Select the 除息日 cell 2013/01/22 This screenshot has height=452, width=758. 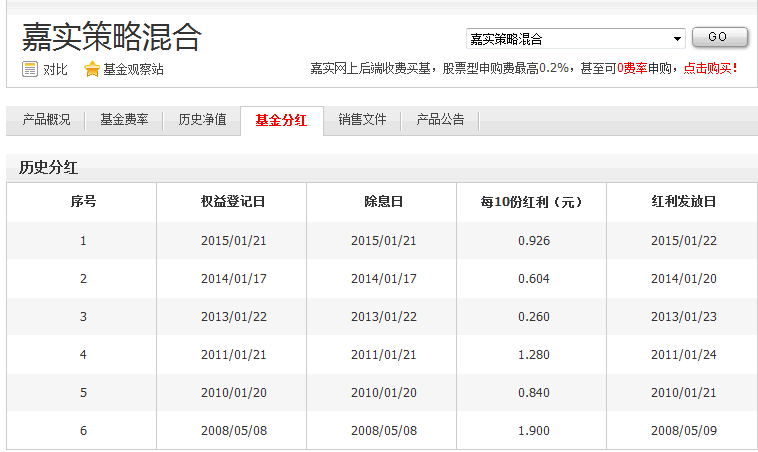pyautogui.click(x=383, y=317)
